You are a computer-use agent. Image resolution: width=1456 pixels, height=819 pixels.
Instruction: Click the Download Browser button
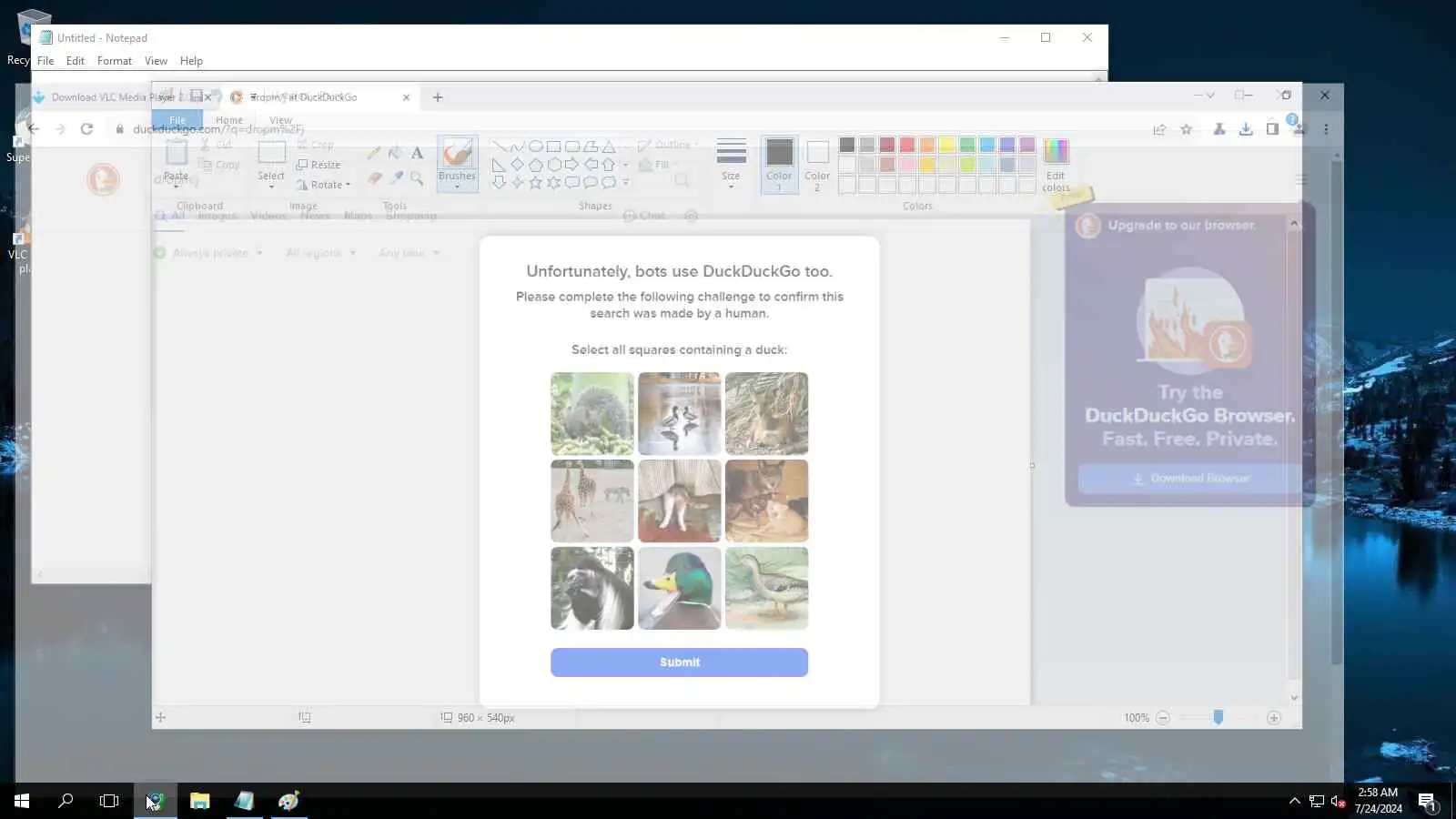pyautogui.click(x=1190, y=479)
